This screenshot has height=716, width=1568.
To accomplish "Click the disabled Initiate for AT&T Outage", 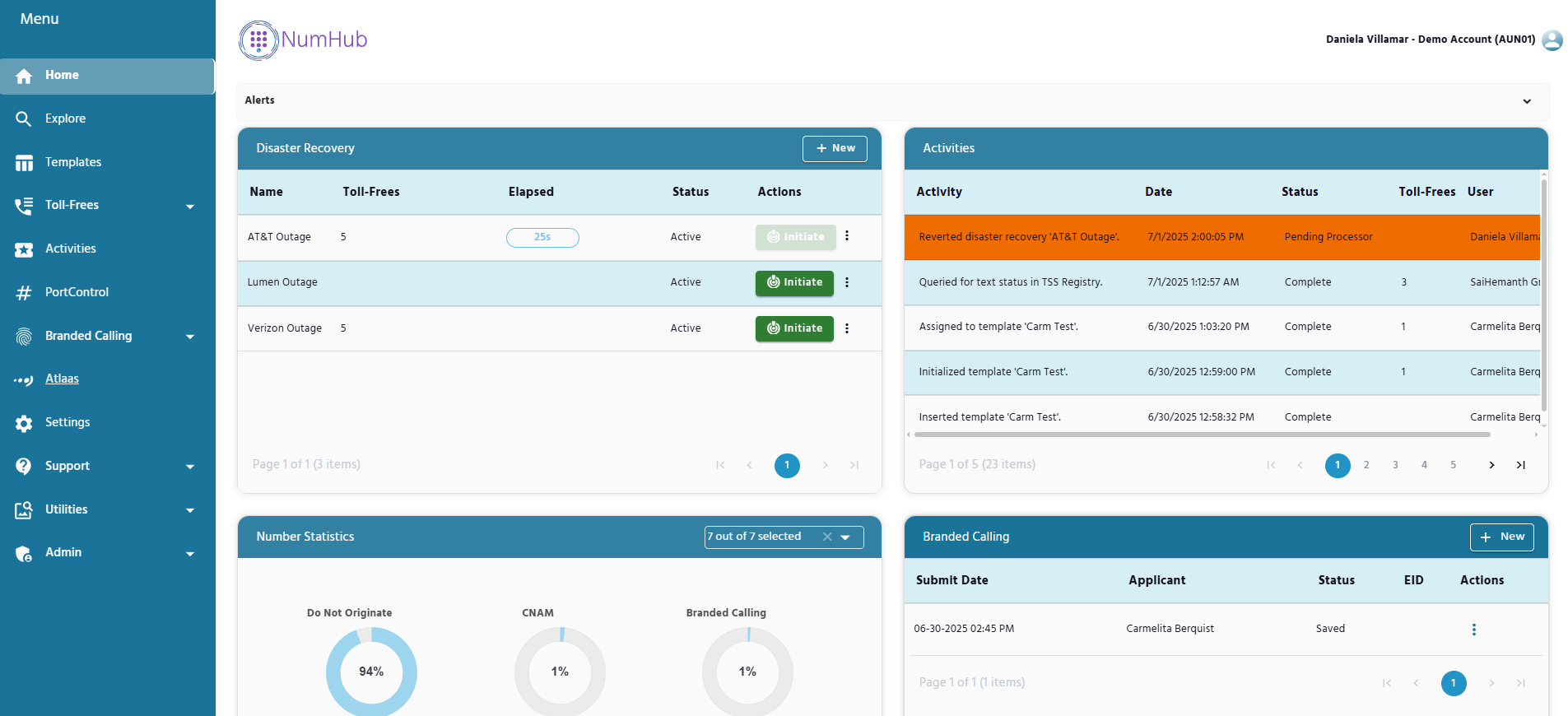I will pos(795,237).
